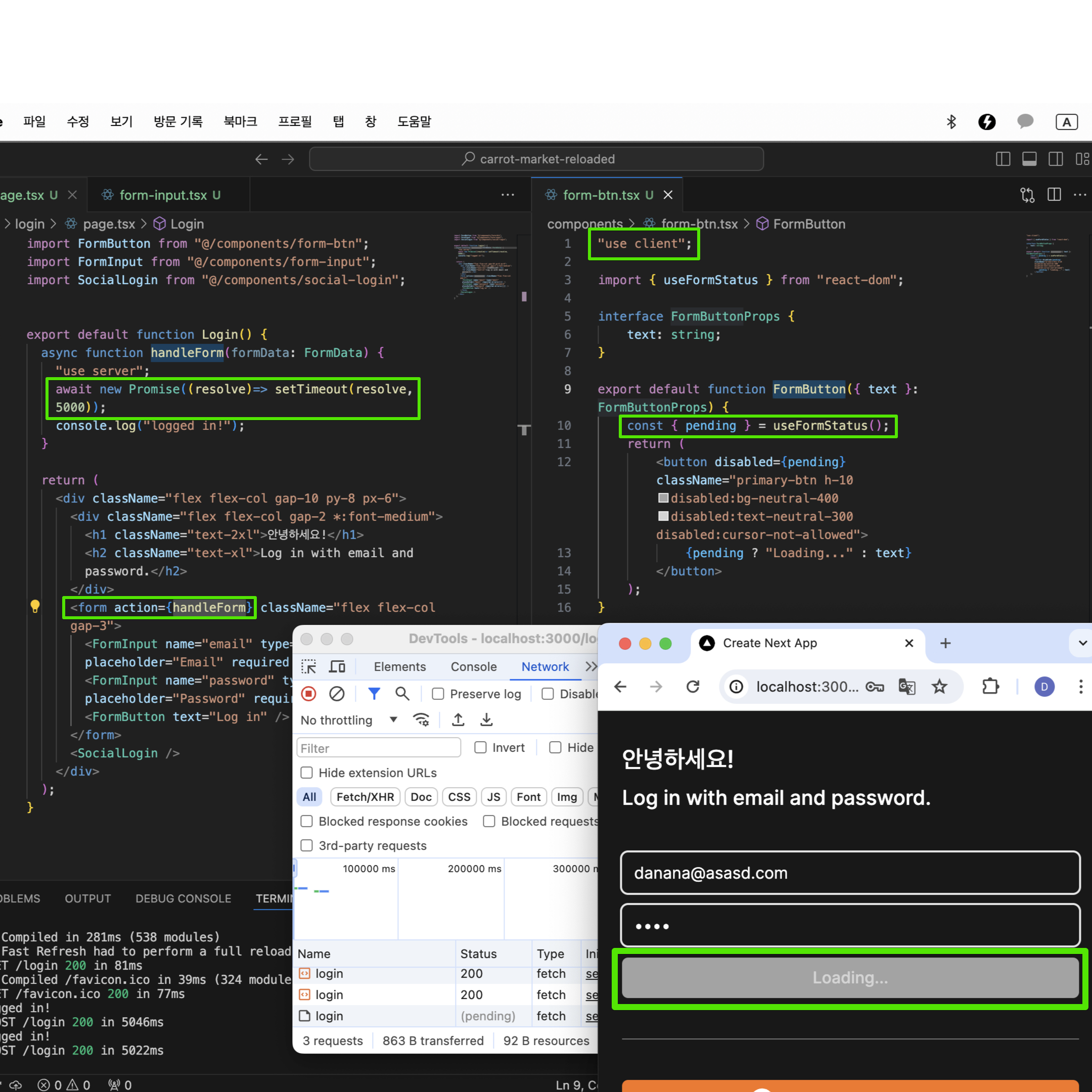This screenshot has width=1092, height=1092.
Task: Check the Hide data URLs checkbox
Action: (556, 747)
